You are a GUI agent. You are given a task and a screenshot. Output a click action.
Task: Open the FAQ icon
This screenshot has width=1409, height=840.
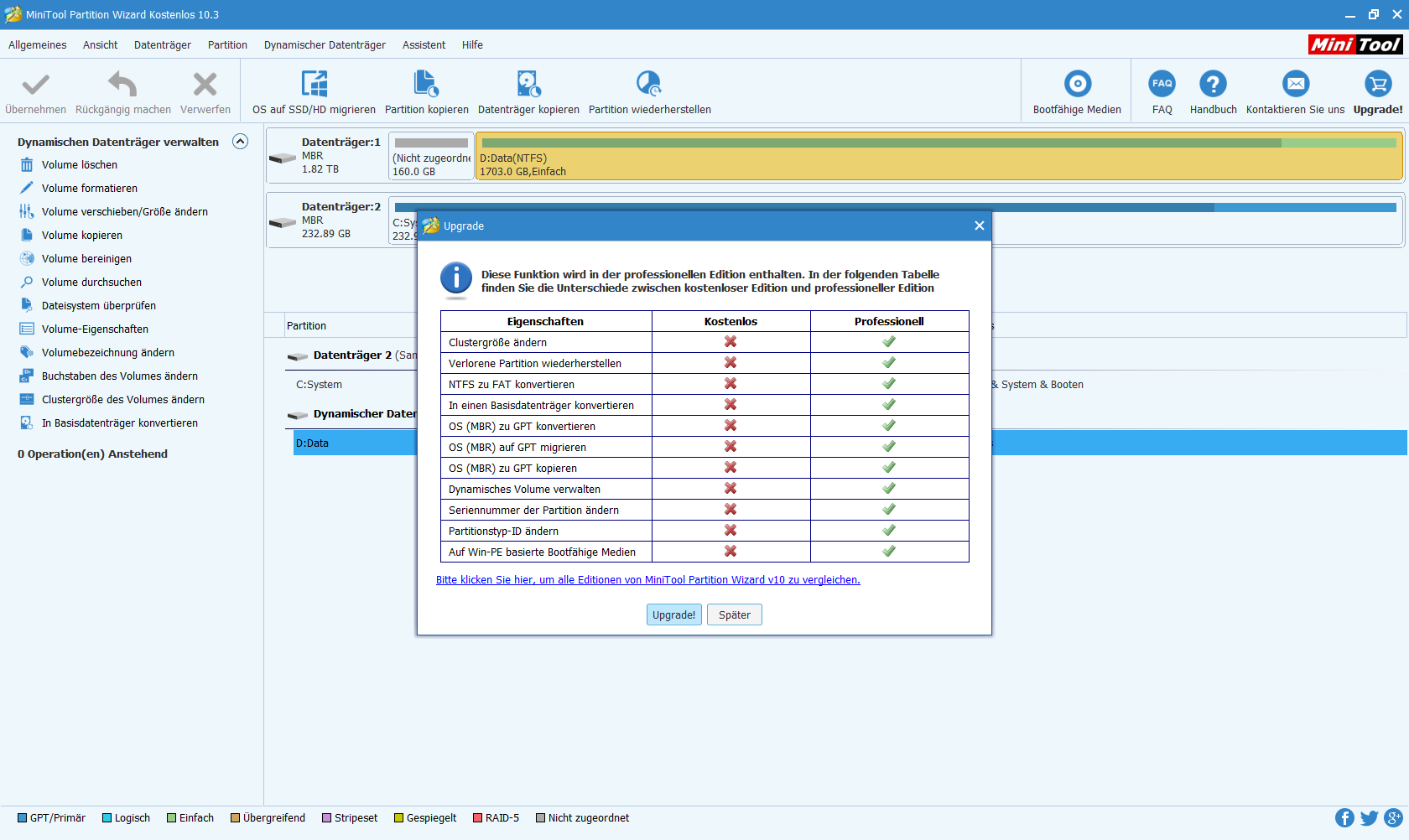(1162, 84)
